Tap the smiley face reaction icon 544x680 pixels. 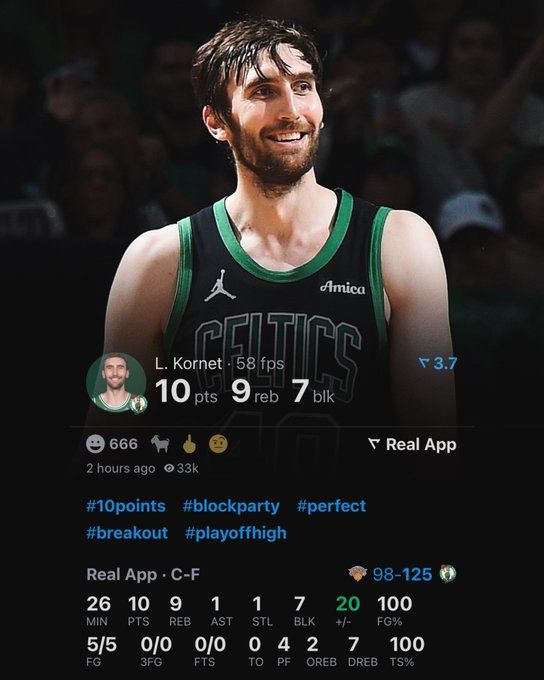click(95, 444)
